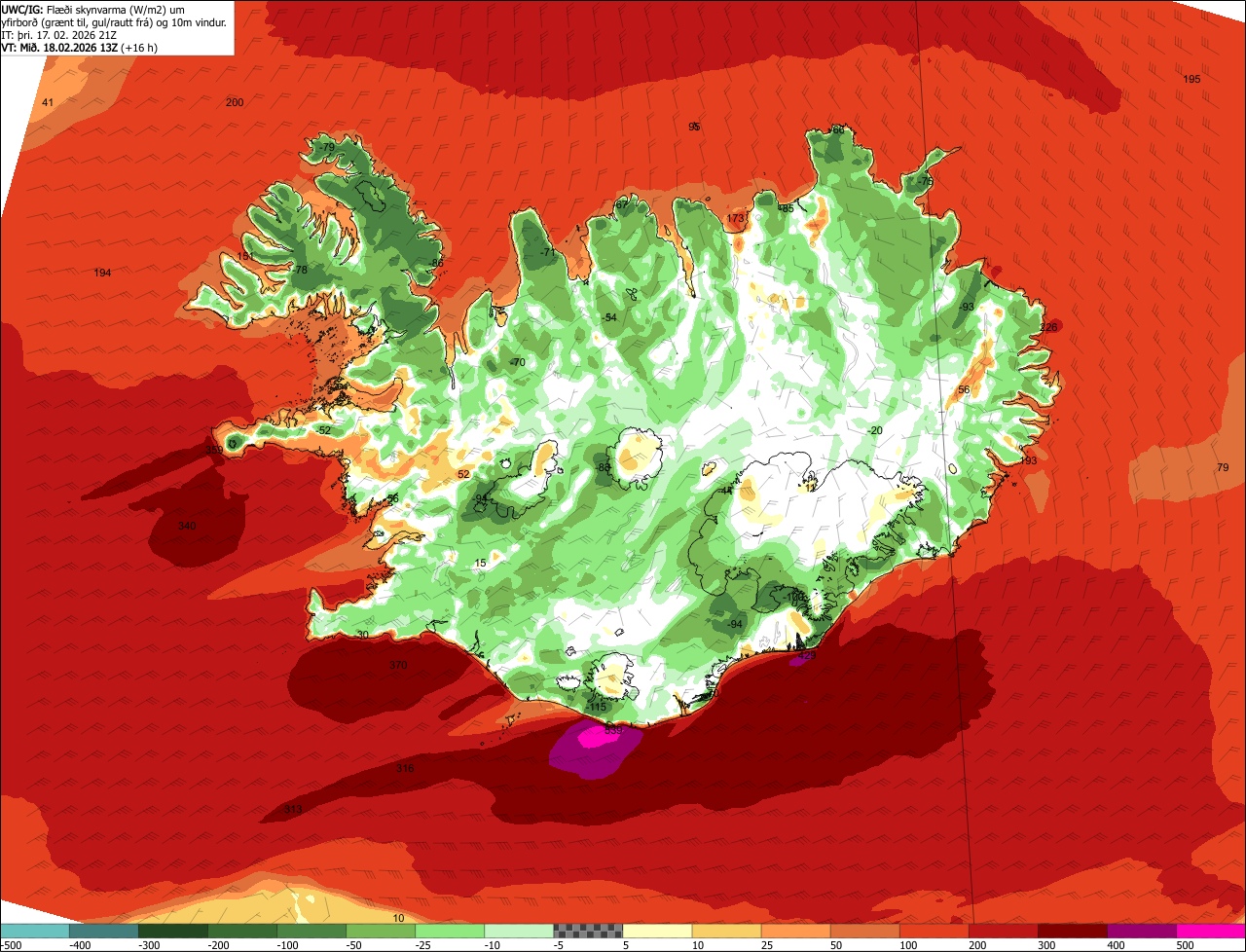
Task: Click the map value 194 over the sea
Action: coord(102,273)
